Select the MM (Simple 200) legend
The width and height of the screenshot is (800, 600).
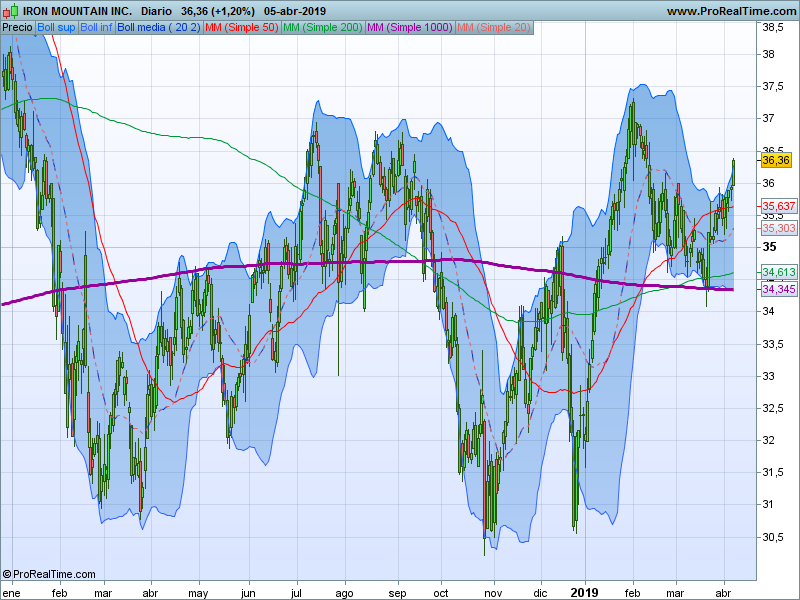(322, 28)
